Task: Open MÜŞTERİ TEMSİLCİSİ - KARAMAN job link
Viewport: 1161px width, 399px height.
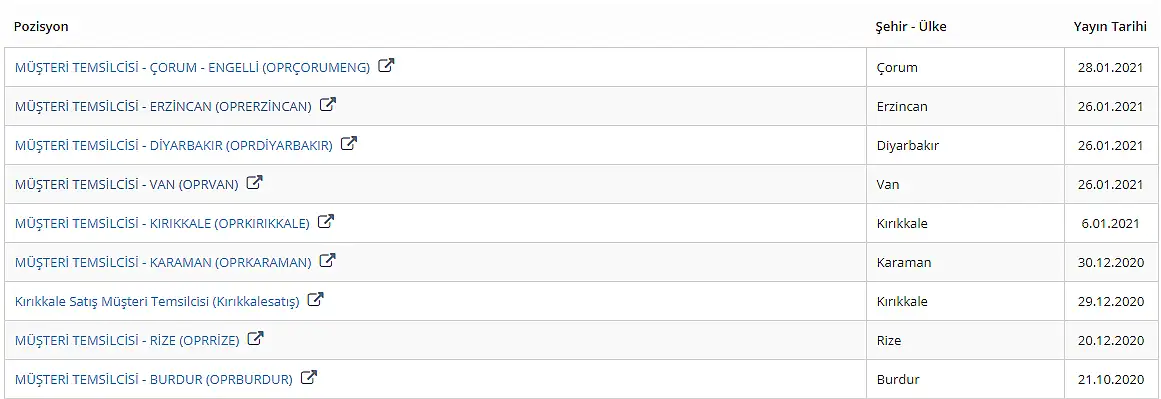Action: pos(163,262)
